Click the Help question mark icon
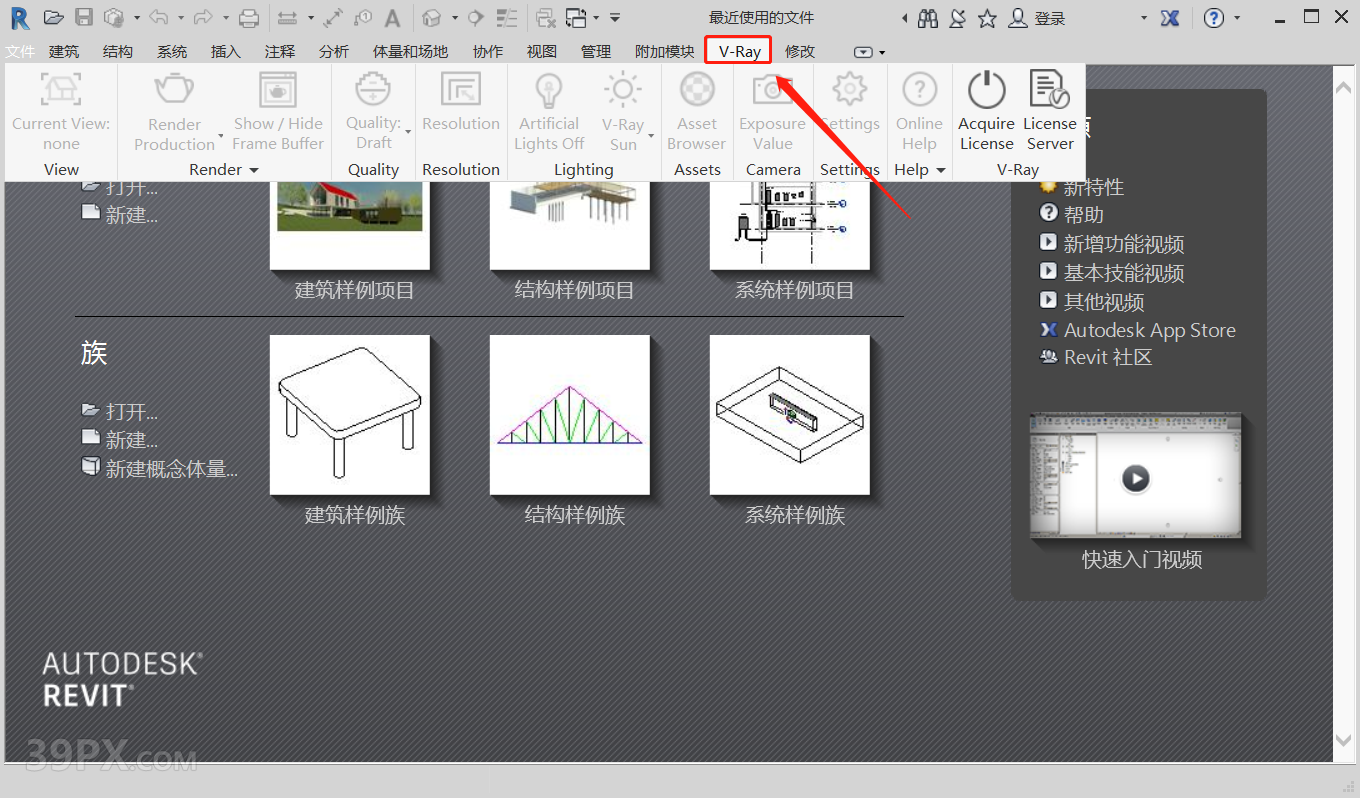Image resolution: width=1360 pixels, height=798 pixels. click(1214, 18)
